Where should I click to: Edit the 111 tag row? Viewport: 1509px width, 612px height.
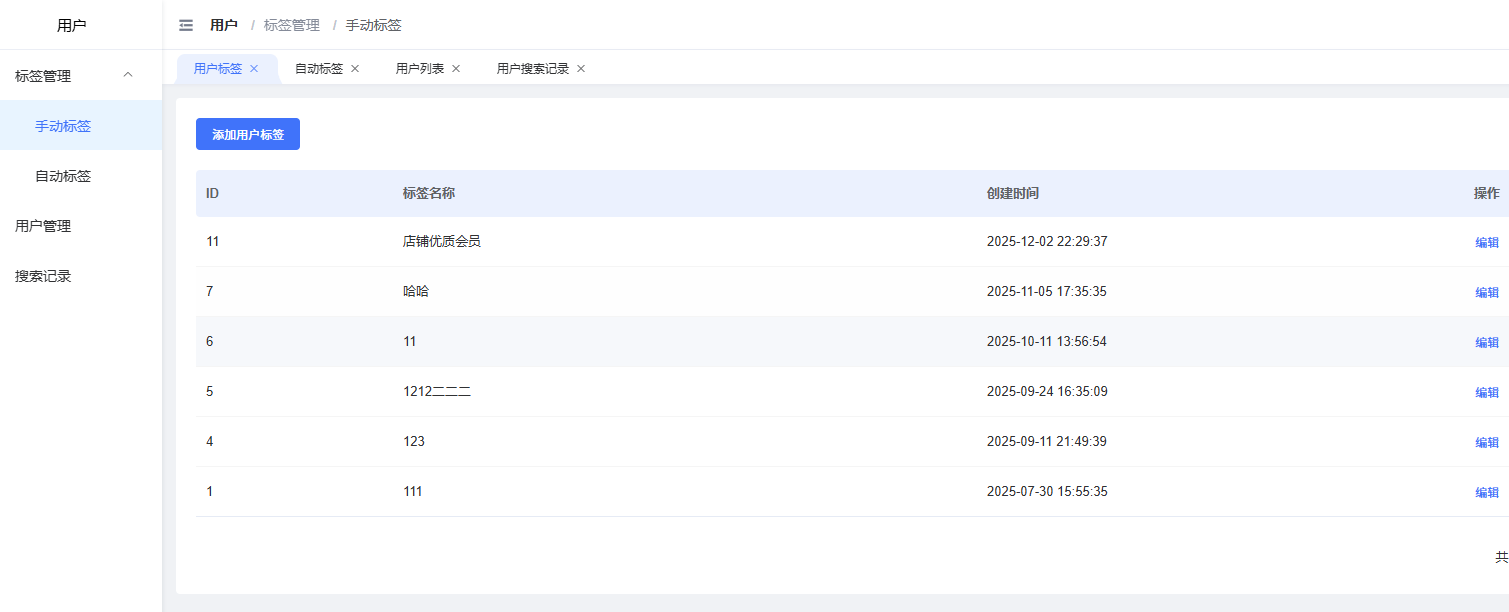click(x=1487, y=492)
